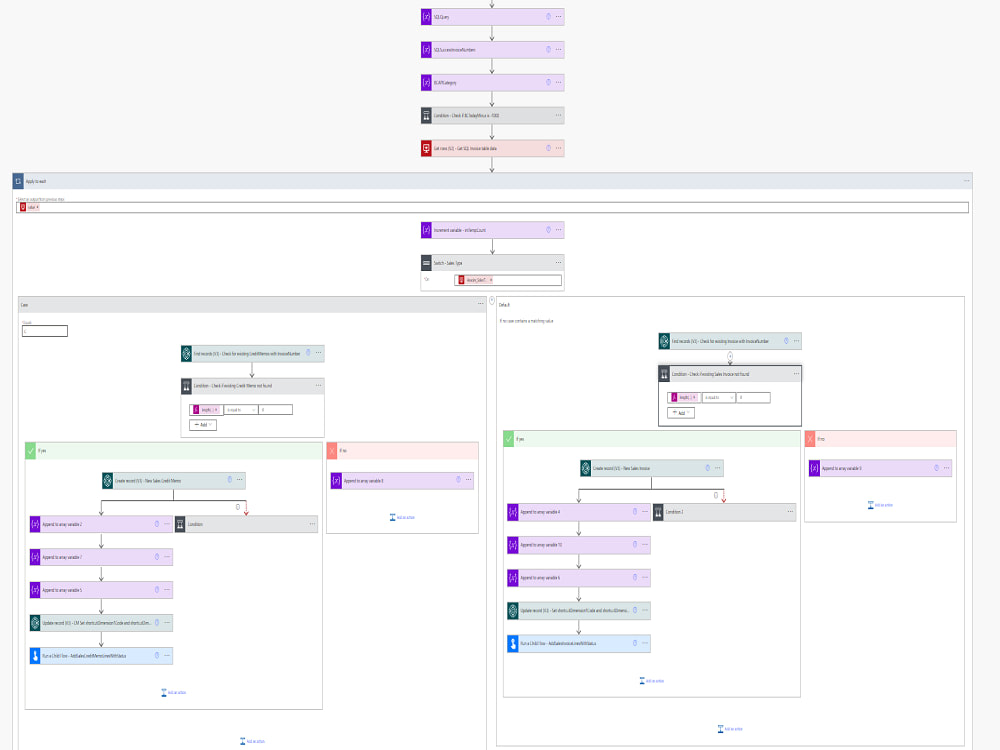Image resolution: width=1000 pixels, height=750 pixels.
Task: Click the Find records Dataverse icon checking Credit Memos
Action: (186, 353)
